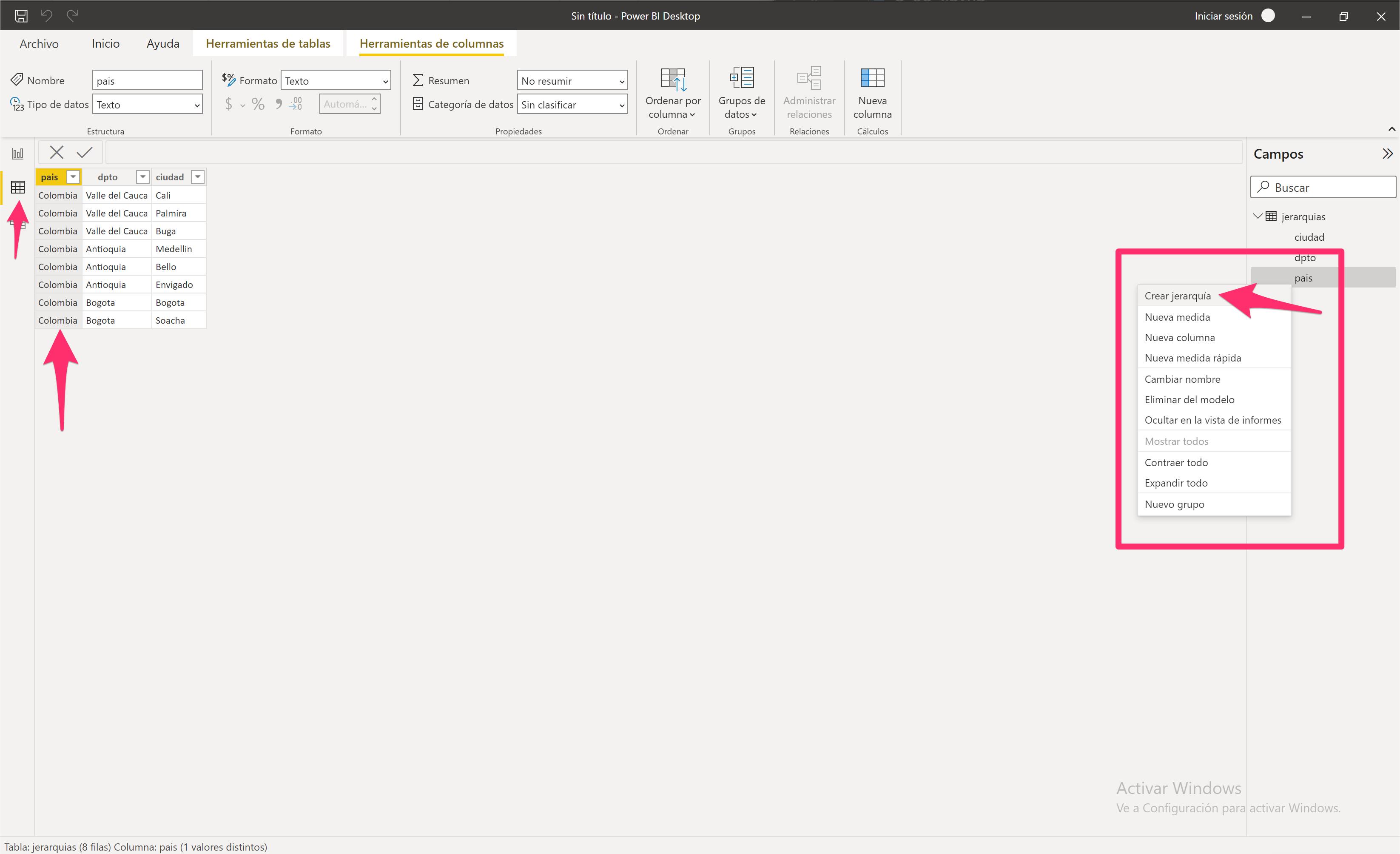Switch to the Ayuda ribbon tab
Screen dimensions: 1400x854
pyautogui.click(x=163, y=43)
